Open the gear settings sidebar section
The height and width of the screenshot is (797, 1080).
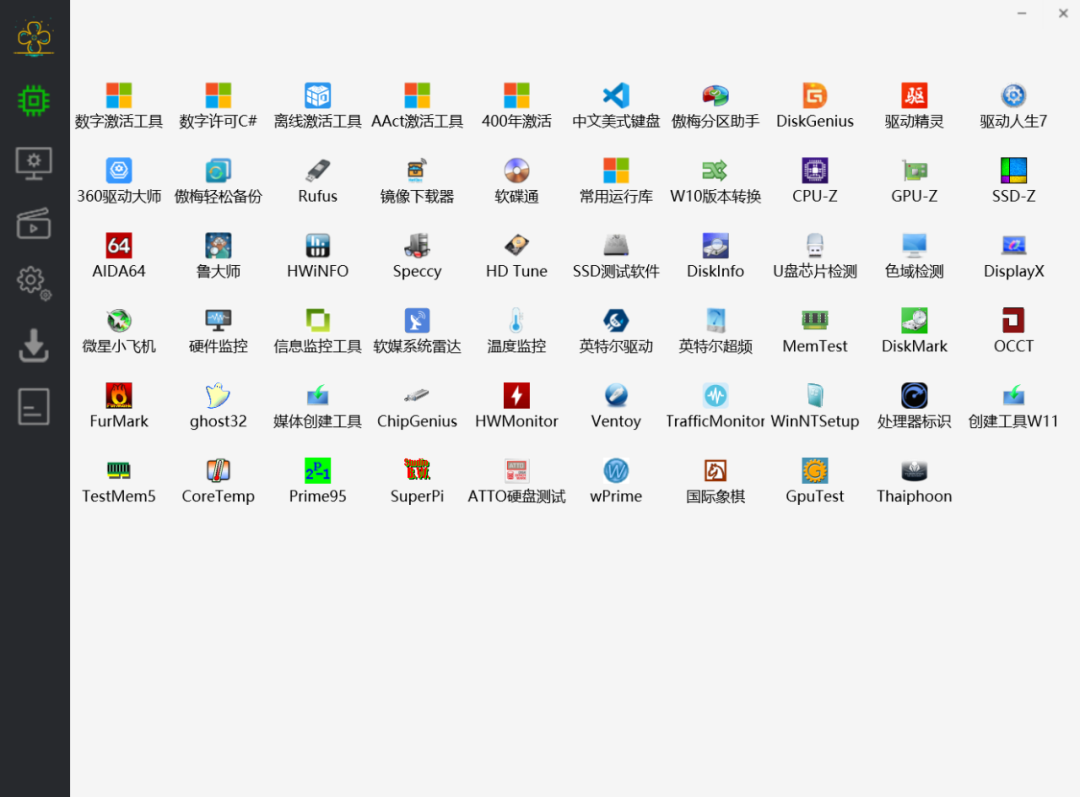34,283
